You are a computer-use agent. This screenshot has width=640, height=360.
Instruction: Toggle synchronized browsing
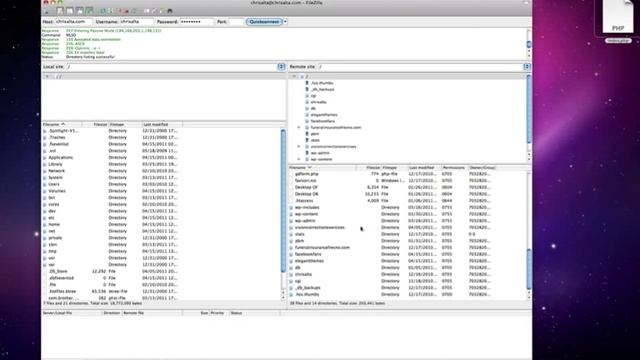pos(162,11)
